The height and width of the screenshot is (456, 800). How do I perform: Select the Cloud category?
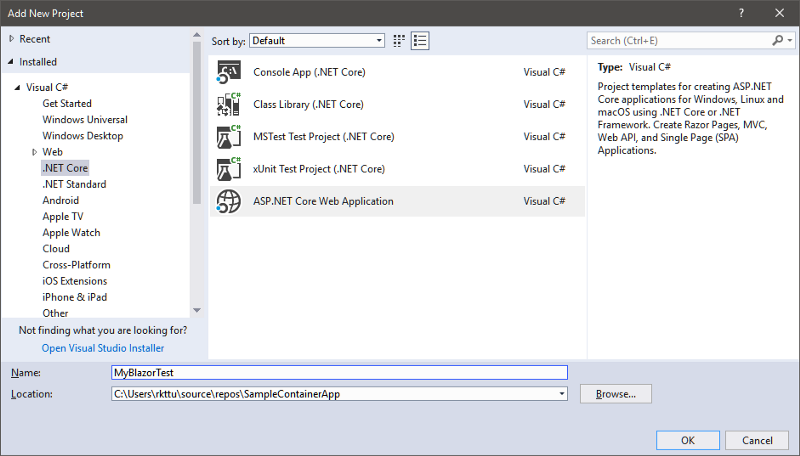[x=56, y=248]
